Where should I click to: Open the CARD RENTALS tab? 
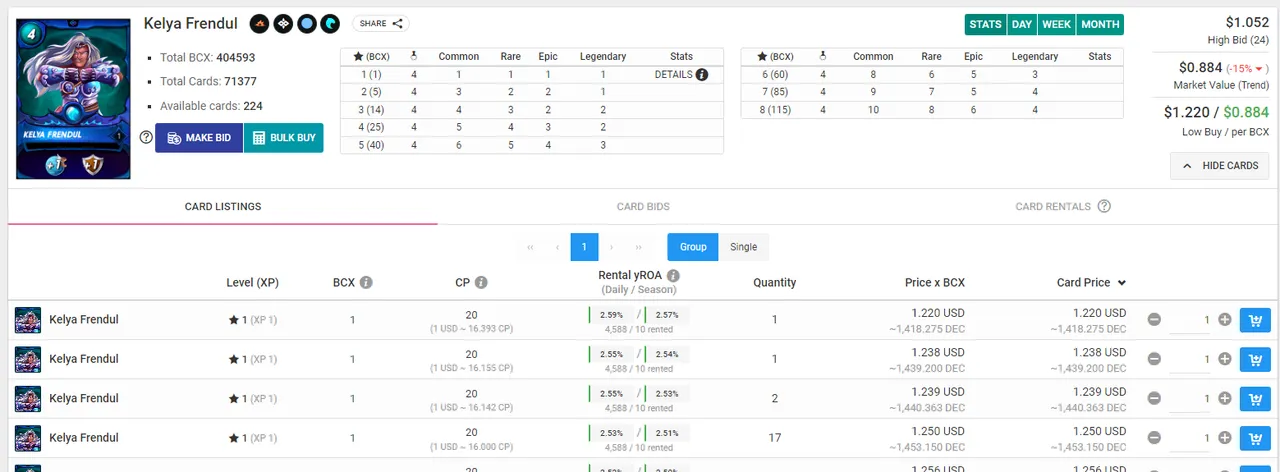tap(1063, 206)
